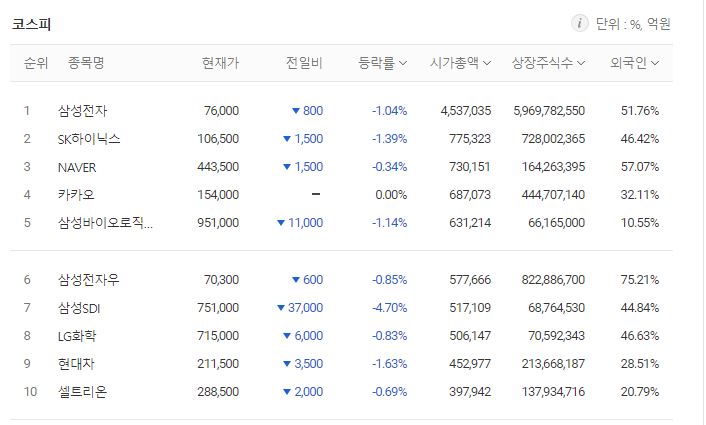Image resolution: width=706 pixels, height=425 pixels.
Task: Sort by 외국인 column dropdown
Action: (634, 63)
